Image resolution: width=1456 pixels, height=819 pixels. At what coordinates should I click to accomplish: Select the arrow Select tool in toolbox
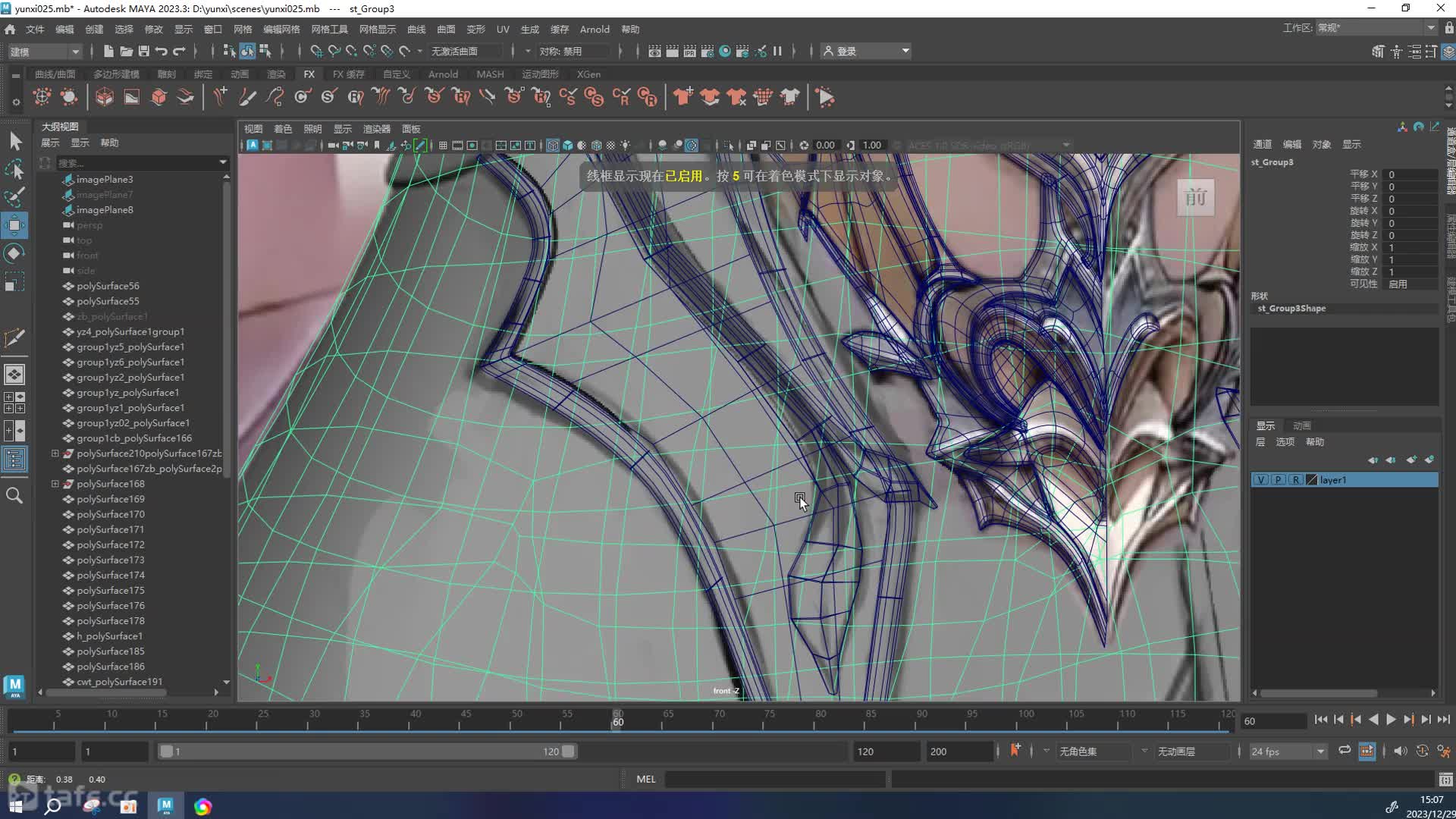[15, 141]
